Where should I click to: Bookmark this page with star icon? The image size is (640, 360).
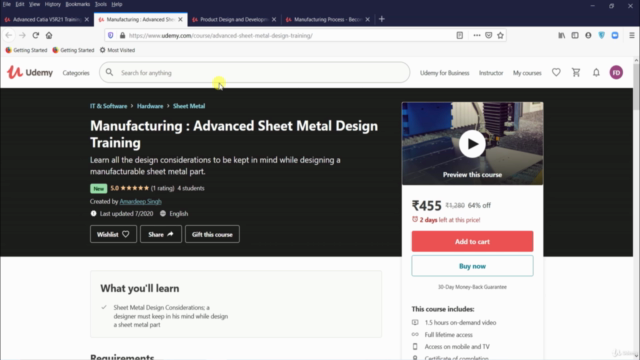point(500,36)
